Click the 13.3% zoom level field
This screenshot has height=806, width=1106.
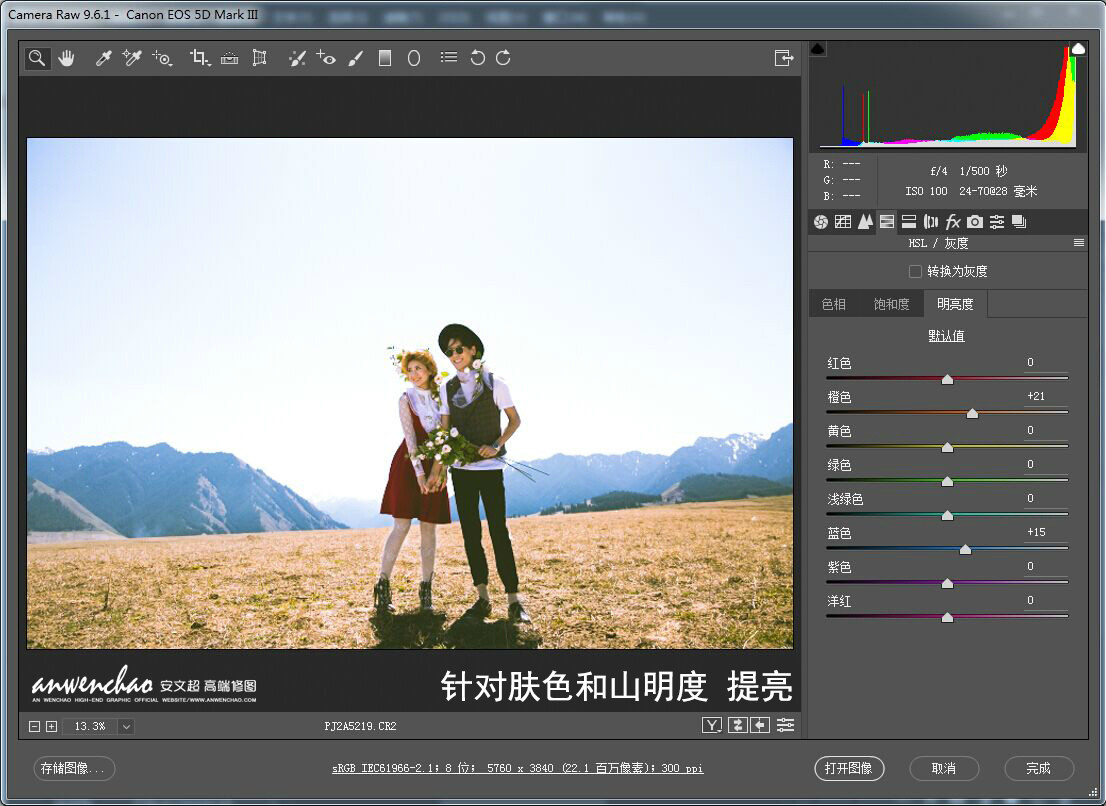(90, 726)
